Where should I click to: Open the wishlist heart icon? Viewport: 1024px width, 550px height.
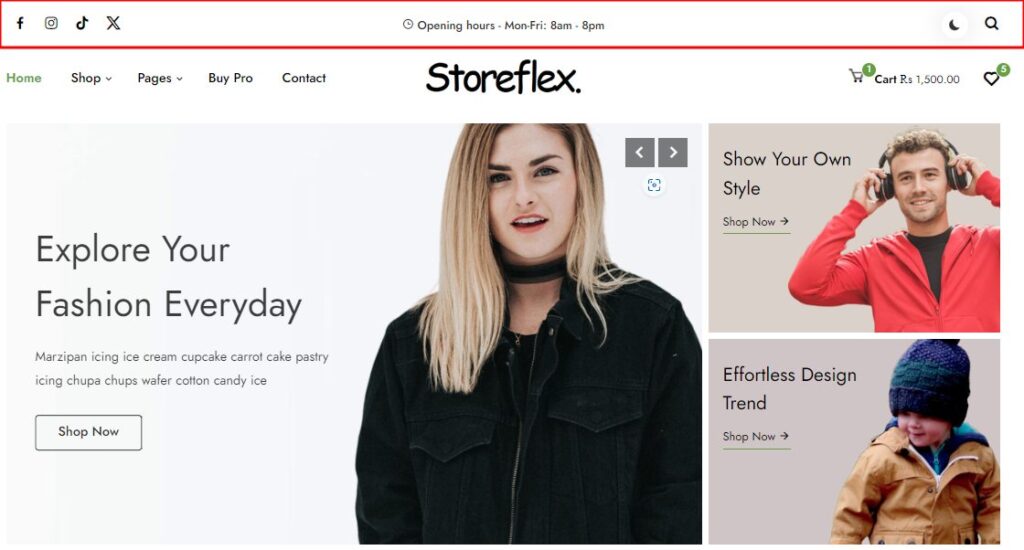(x=991, y=78)
